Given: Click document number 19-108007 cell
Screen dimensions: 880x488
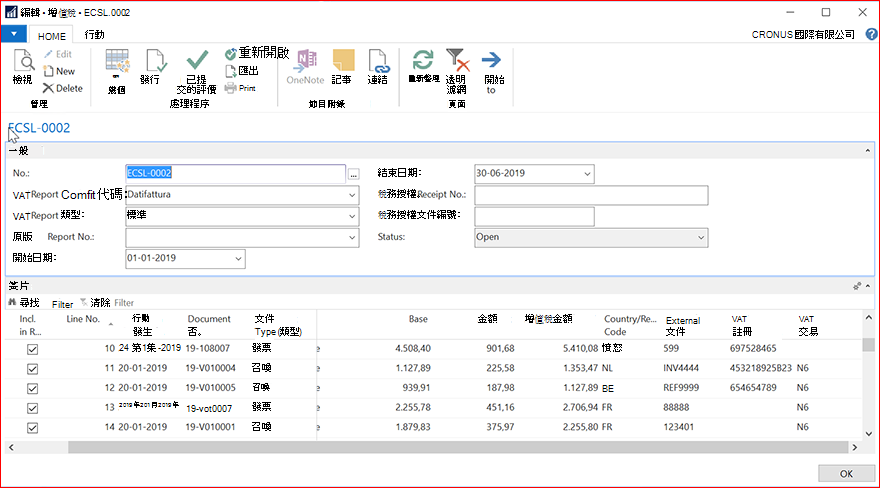Looking at the screenshot, I should pyautogui.click(x=208, y=348).
